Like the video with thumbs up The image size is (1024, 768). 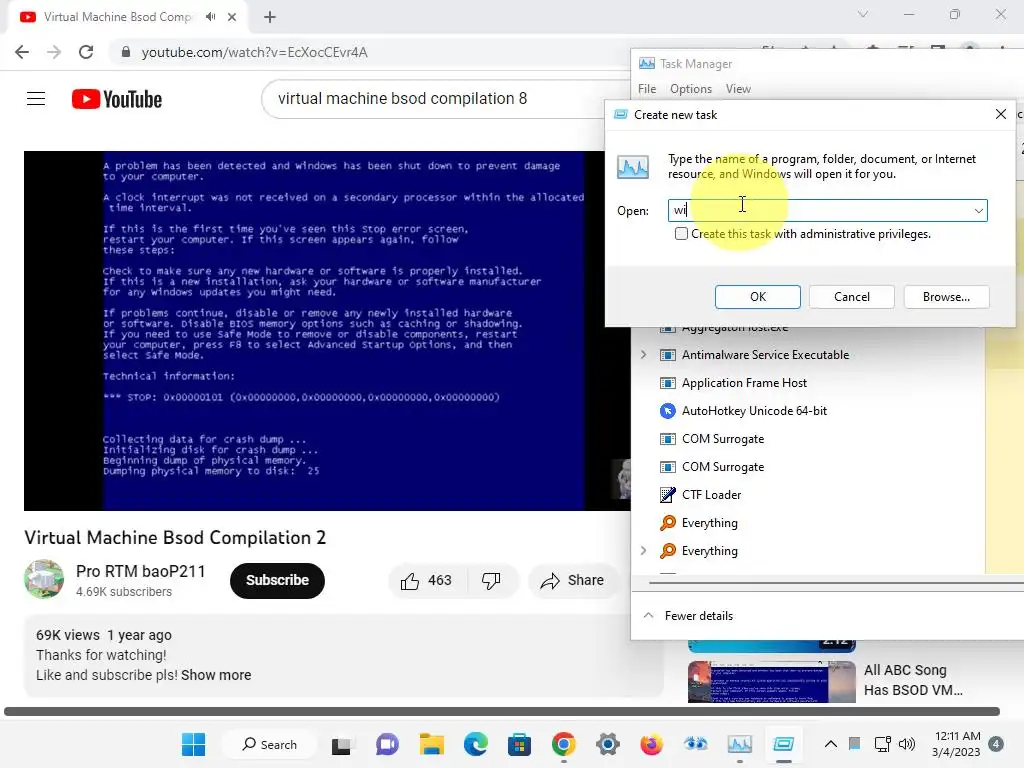coord(426,581)
